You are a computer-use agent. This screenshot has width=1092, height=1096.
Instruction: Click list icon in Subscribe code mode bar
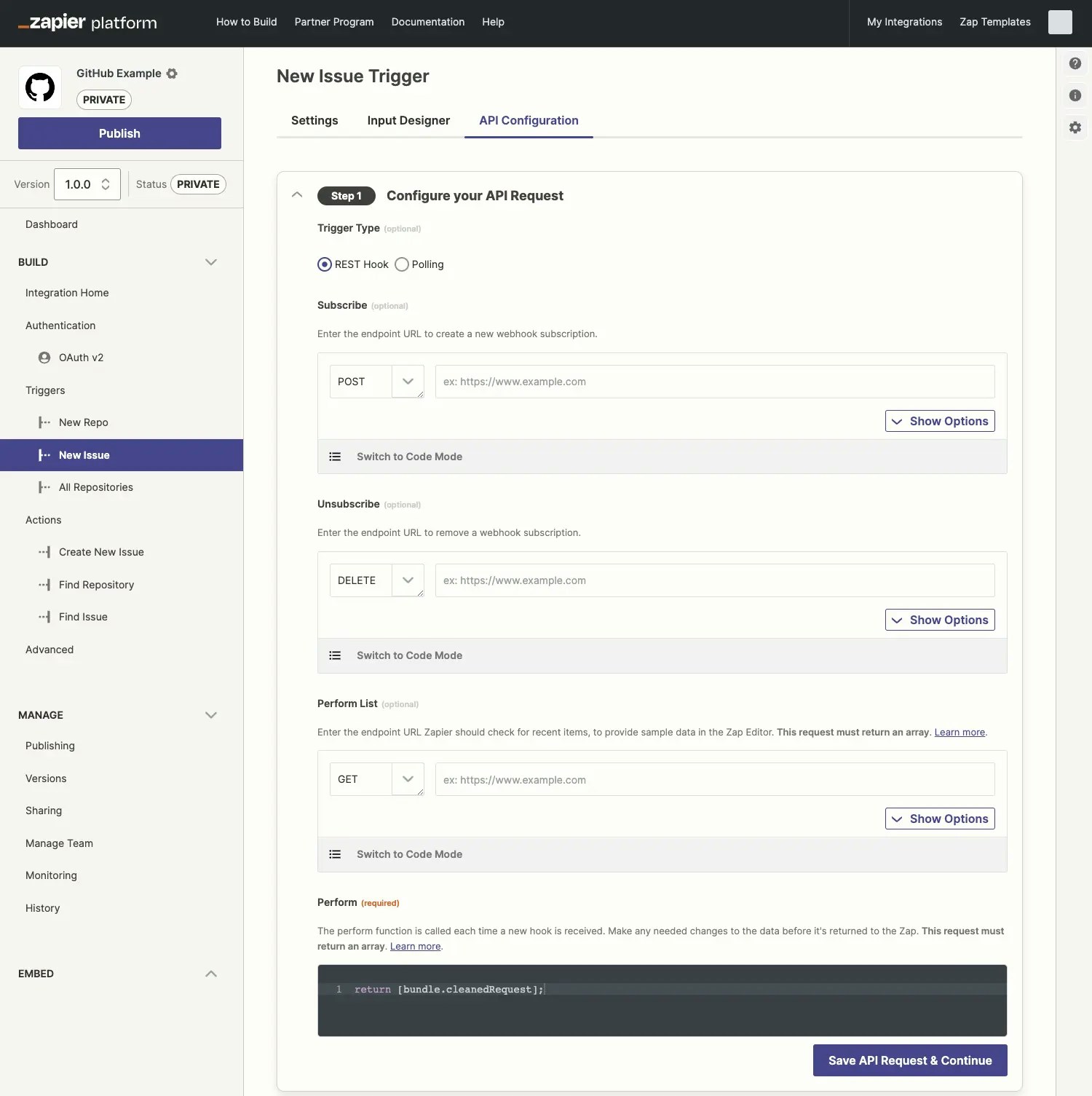(335, 457)
